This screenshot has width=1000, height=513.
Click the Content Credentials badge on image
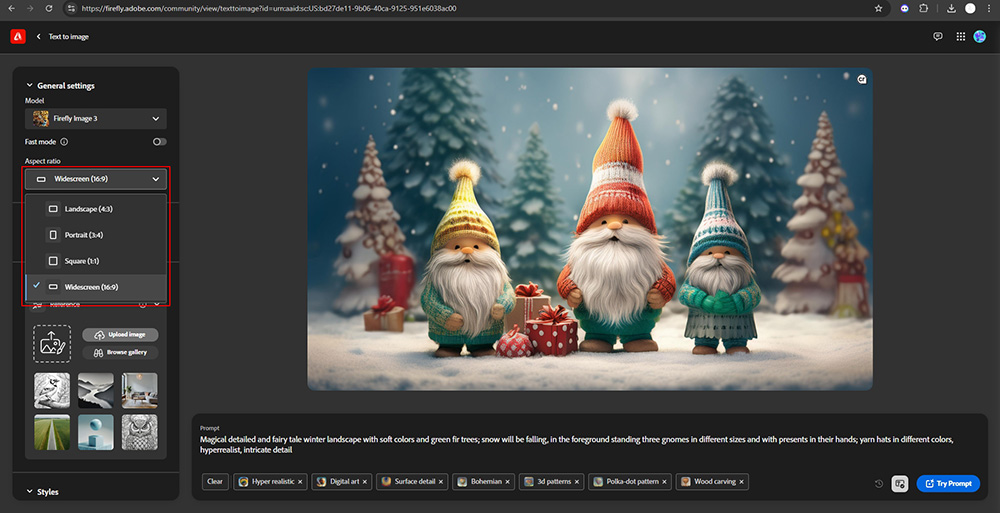point(861,79)
